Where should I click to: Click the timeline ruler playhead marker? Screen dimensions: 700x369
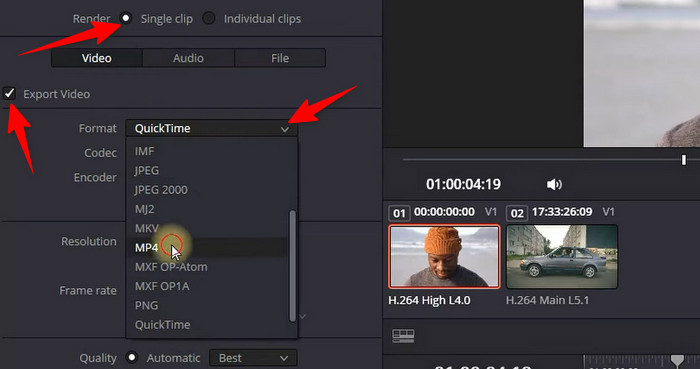677,360
